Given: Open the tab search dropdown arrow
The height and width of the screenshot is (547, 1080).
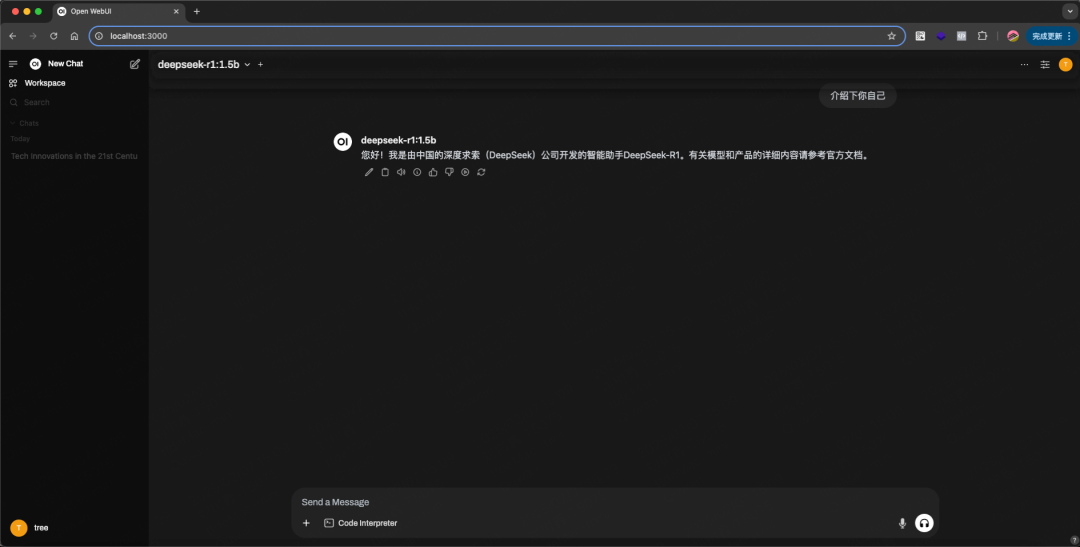Looking at the screenshot, I should click(1070, 12).
